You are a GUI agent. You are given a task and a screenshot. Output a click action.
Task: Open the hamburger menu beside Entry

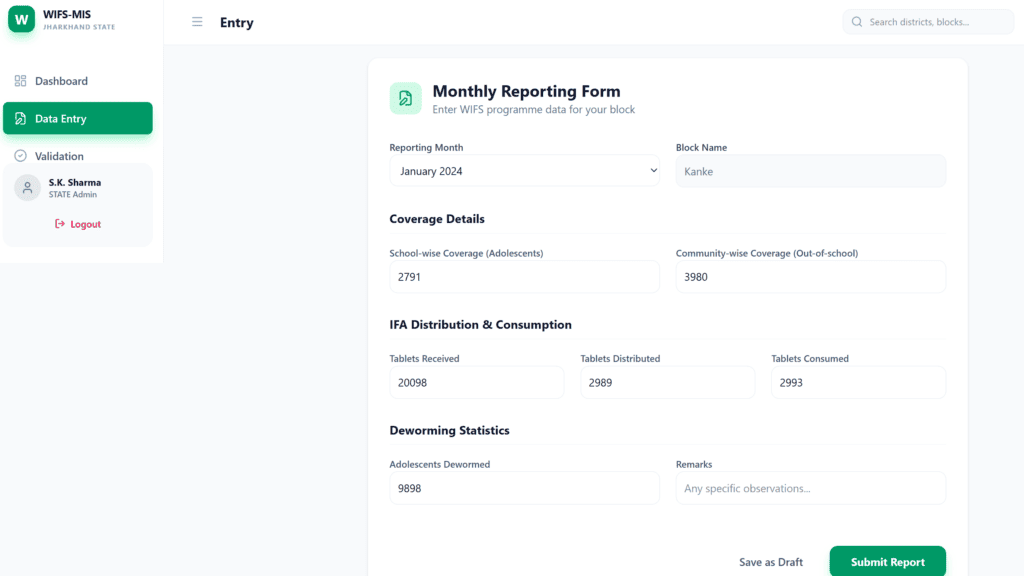click(x=197, y=22)
